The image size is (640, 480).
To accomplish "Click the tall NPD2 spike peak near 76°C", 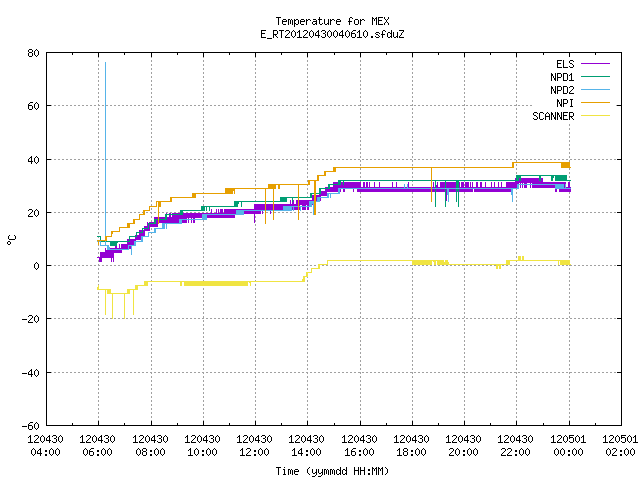I will 105,63.
